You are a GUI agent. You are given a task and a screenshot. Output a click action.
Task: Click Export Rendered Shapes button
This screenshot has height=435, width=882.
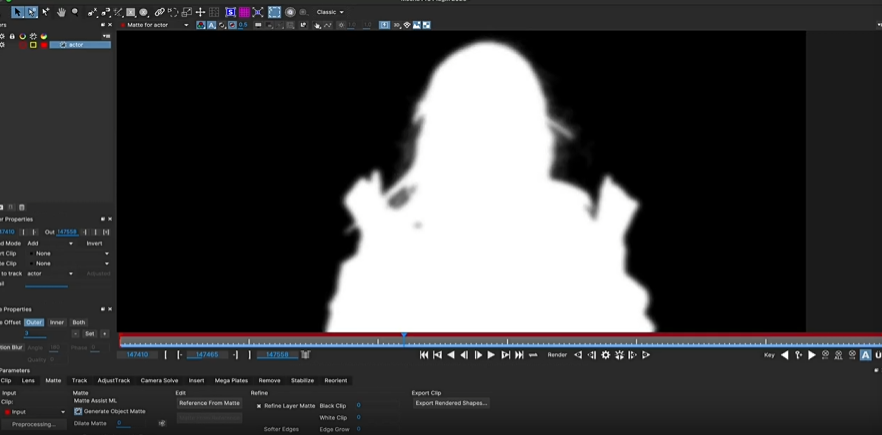pos(451,403)
